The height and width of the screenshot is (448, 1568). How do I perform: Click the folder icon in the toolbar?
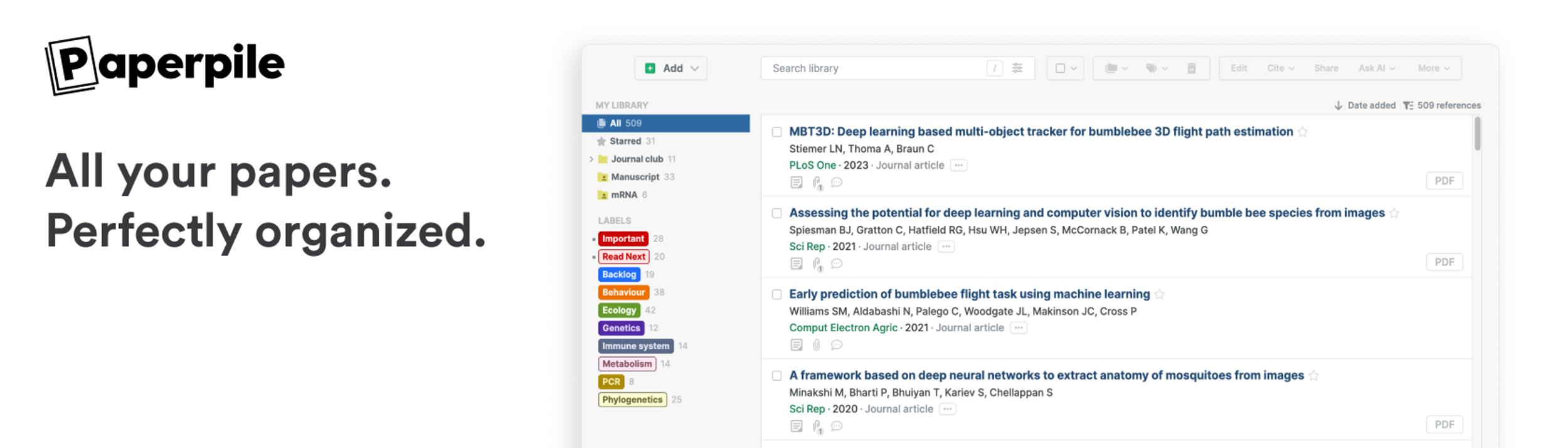[1115, 68]
